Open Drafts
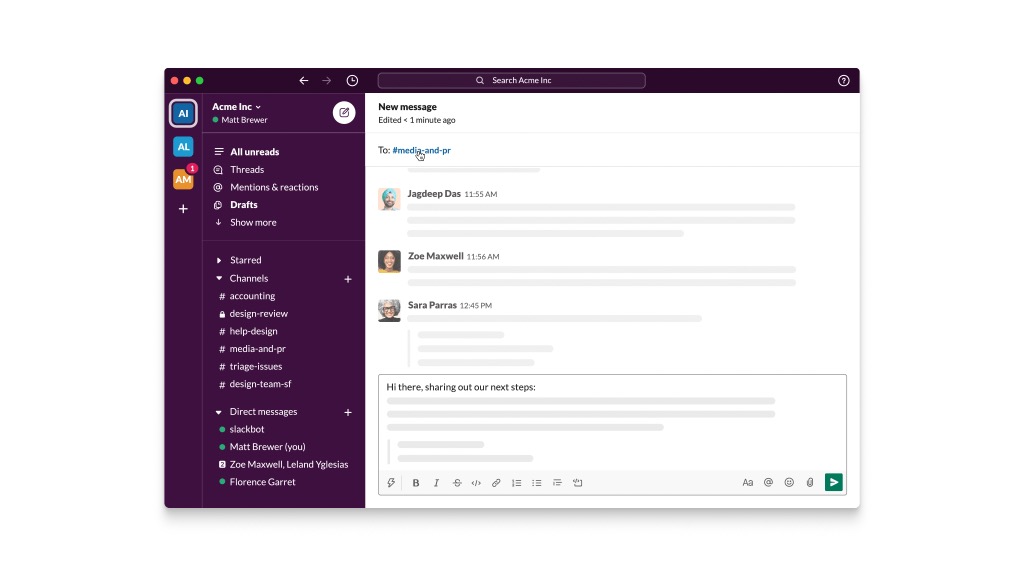Viewport: 1024px width, 576px height. click(x=244, y=204)
